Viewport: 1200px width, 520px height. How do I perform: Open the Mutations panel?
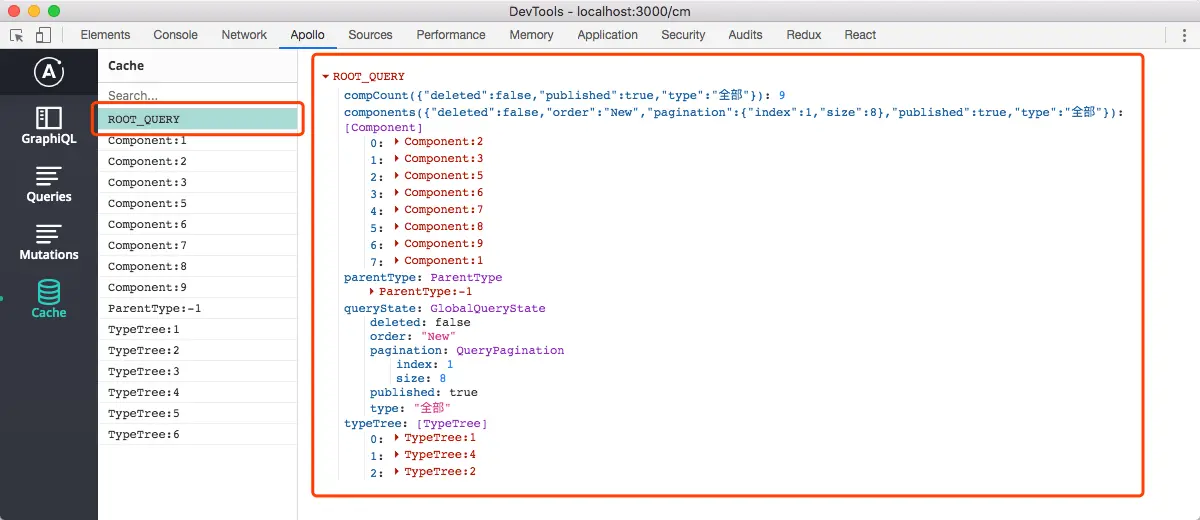48,242
